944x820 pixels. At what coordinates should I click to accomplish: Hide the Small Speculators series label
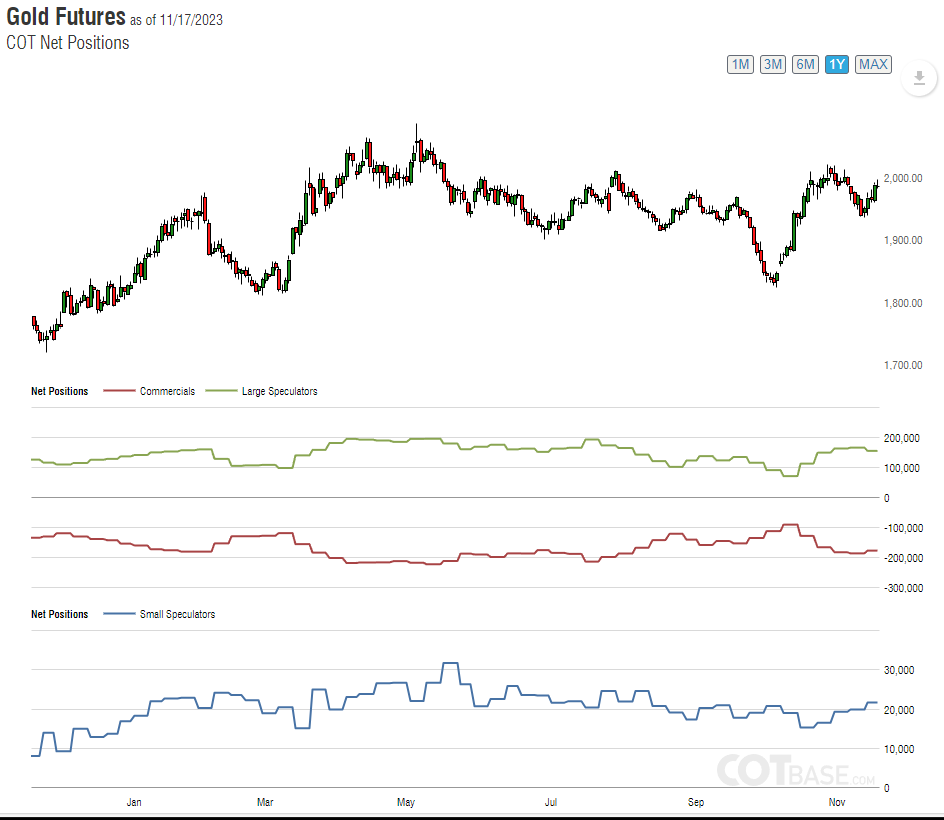pyautogui.click(x=177, y=614)
